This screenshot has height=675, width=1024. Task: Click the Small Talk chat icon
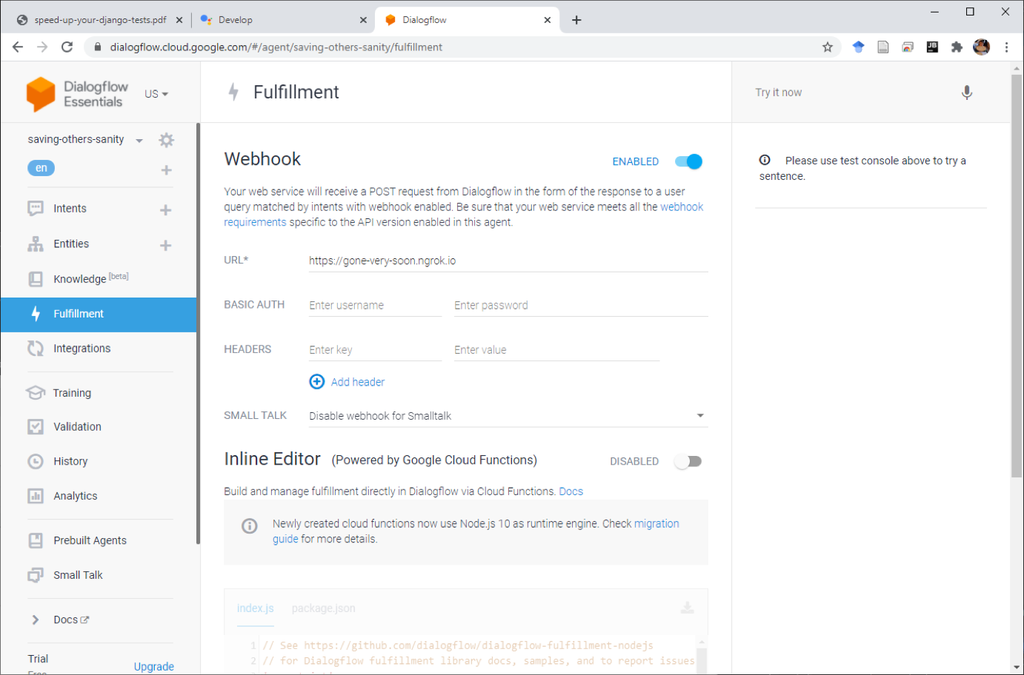coord(35,575)
